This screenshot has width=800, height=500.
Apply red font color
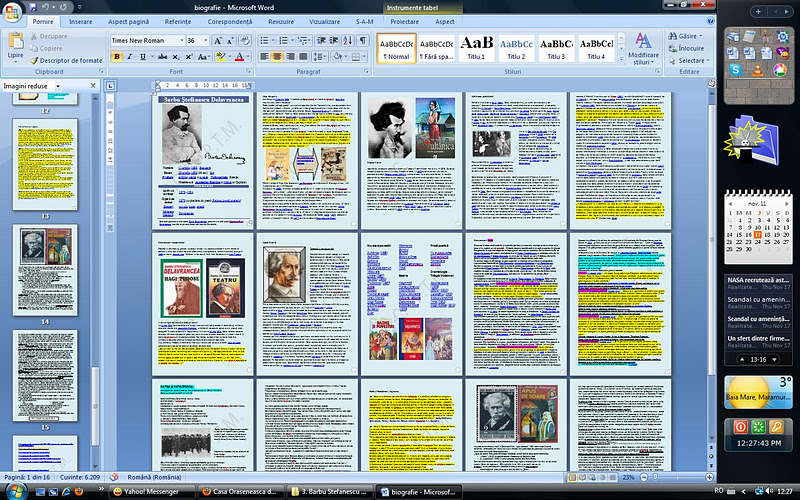coord(239,57)
